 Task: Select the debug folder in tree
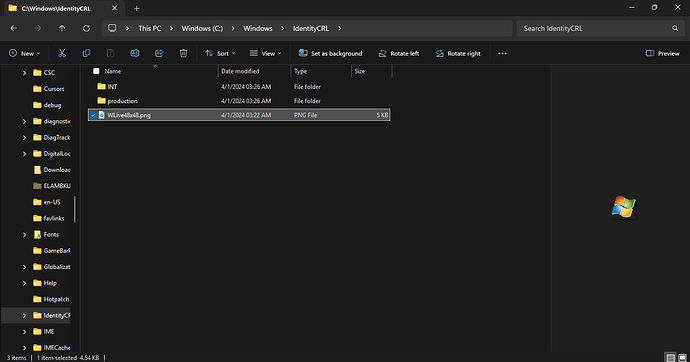click(47, 105)
